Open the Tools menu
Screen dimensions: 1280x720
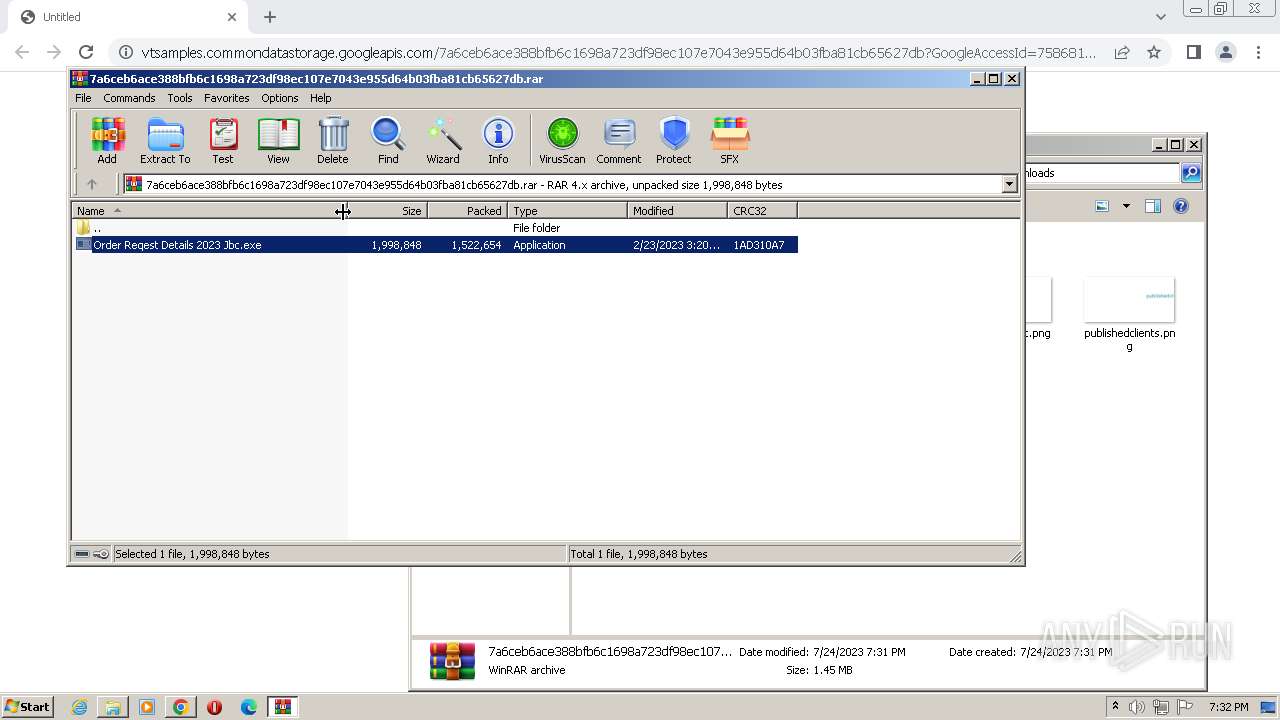[180, 98]
